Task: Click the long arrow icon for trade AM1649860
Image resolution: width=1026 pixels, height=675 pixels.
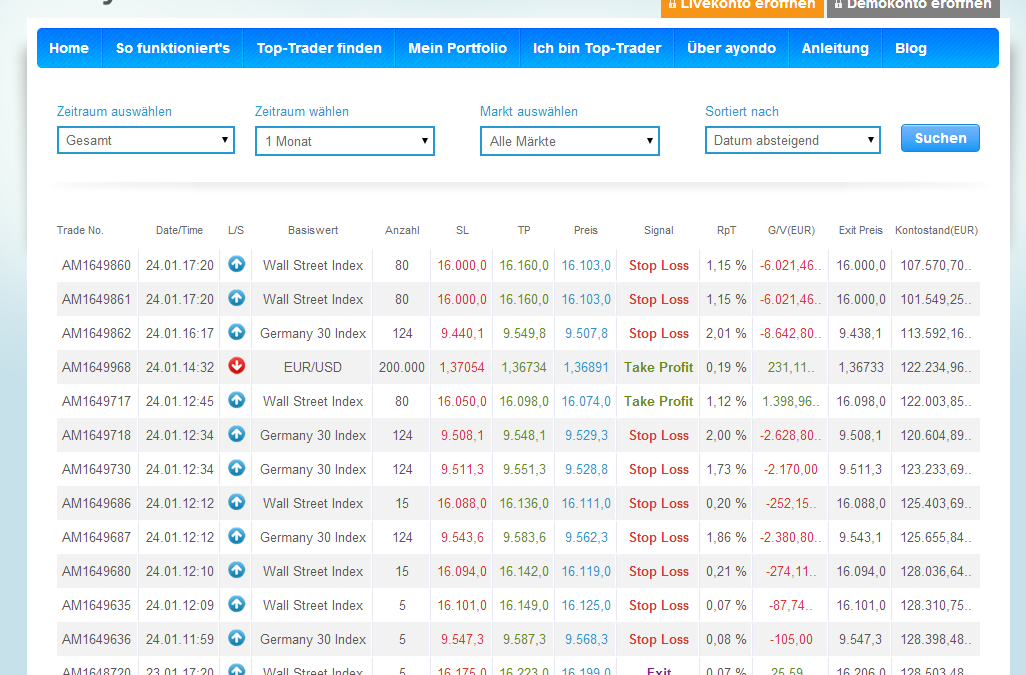Action: [236, 264]
